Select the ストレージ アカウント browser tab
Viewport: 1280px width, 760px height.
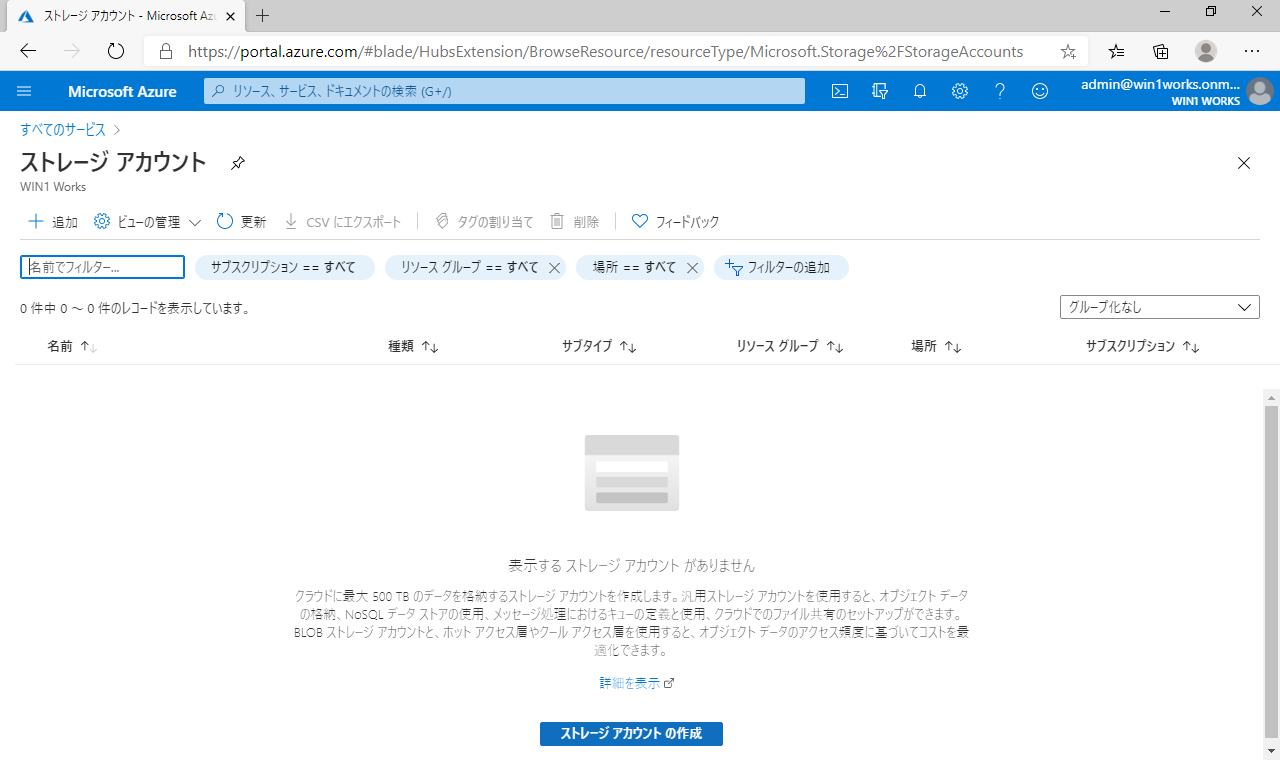coord(124,16)
